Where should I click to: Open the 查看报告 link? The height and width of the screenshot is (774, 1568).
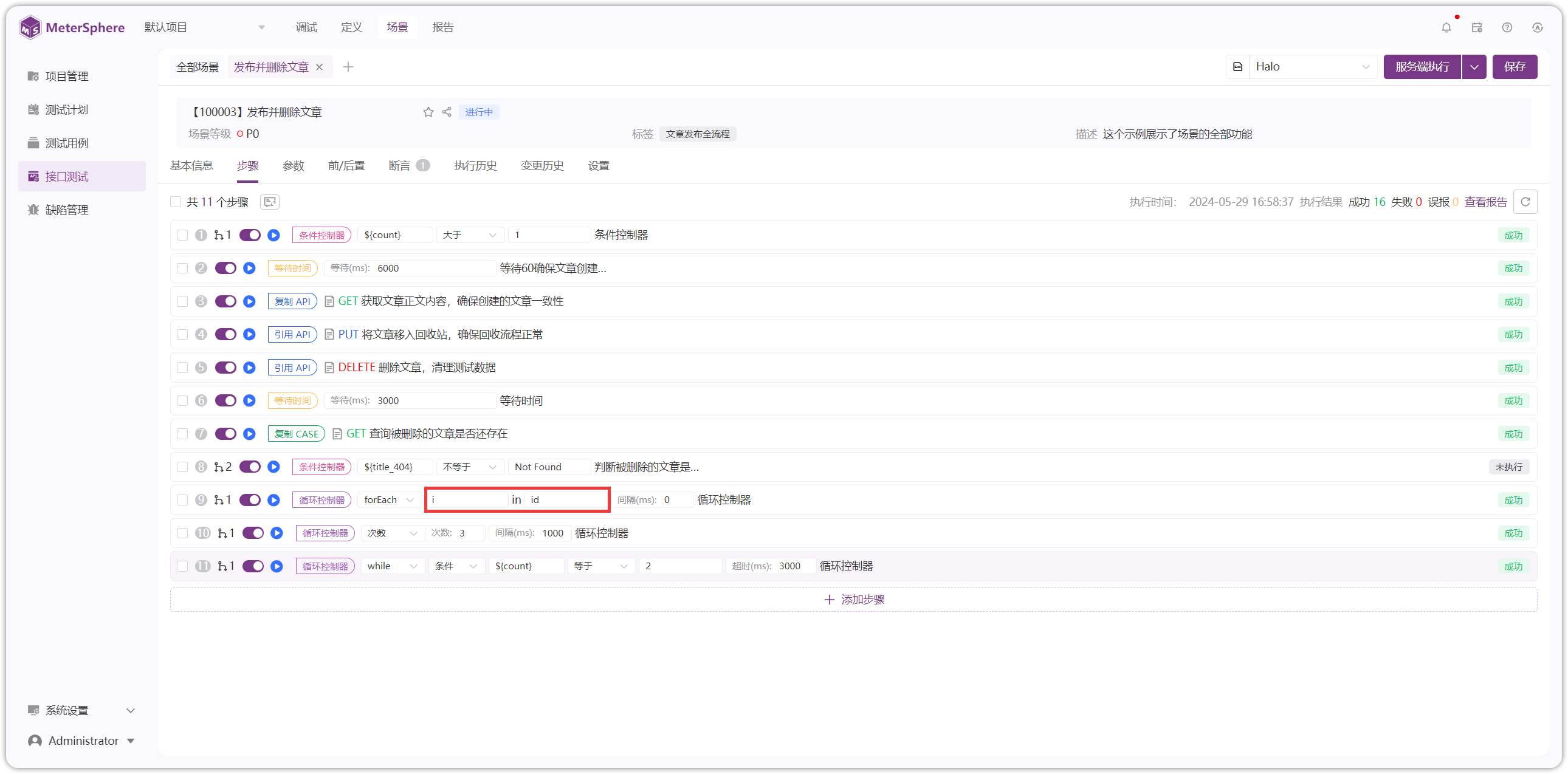pyautogui.click(x=1485, y=202)
